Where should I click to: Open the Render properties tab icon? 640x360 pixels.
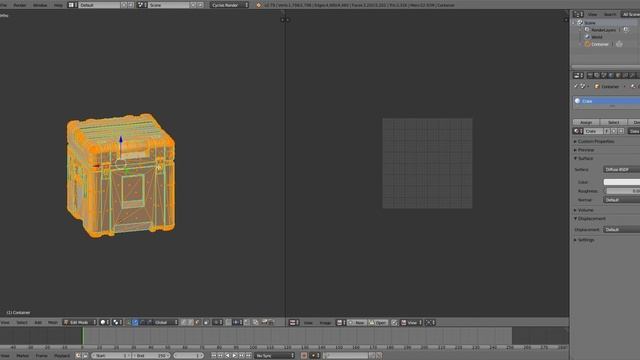(590, 76)
